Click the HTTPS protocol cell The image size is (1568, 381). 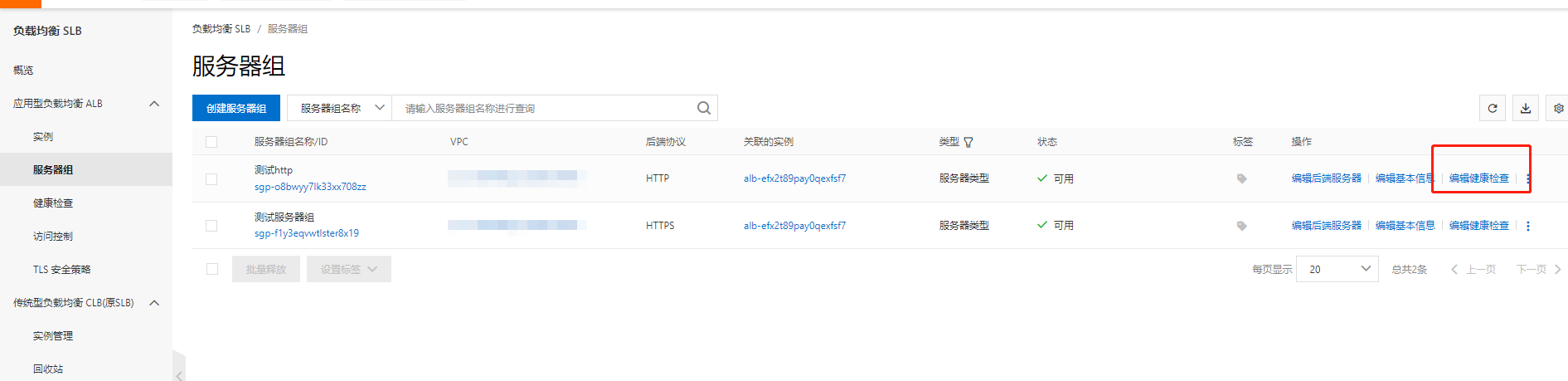tap(660, 226)
